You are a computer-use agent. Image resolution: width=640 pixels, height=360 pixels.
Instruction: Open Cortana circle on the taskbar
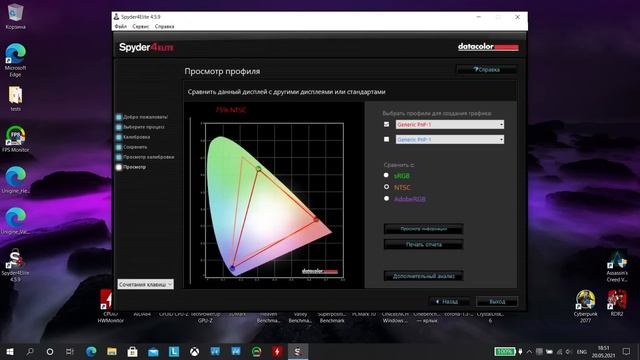pyautogui.click(x=50, y=351)
